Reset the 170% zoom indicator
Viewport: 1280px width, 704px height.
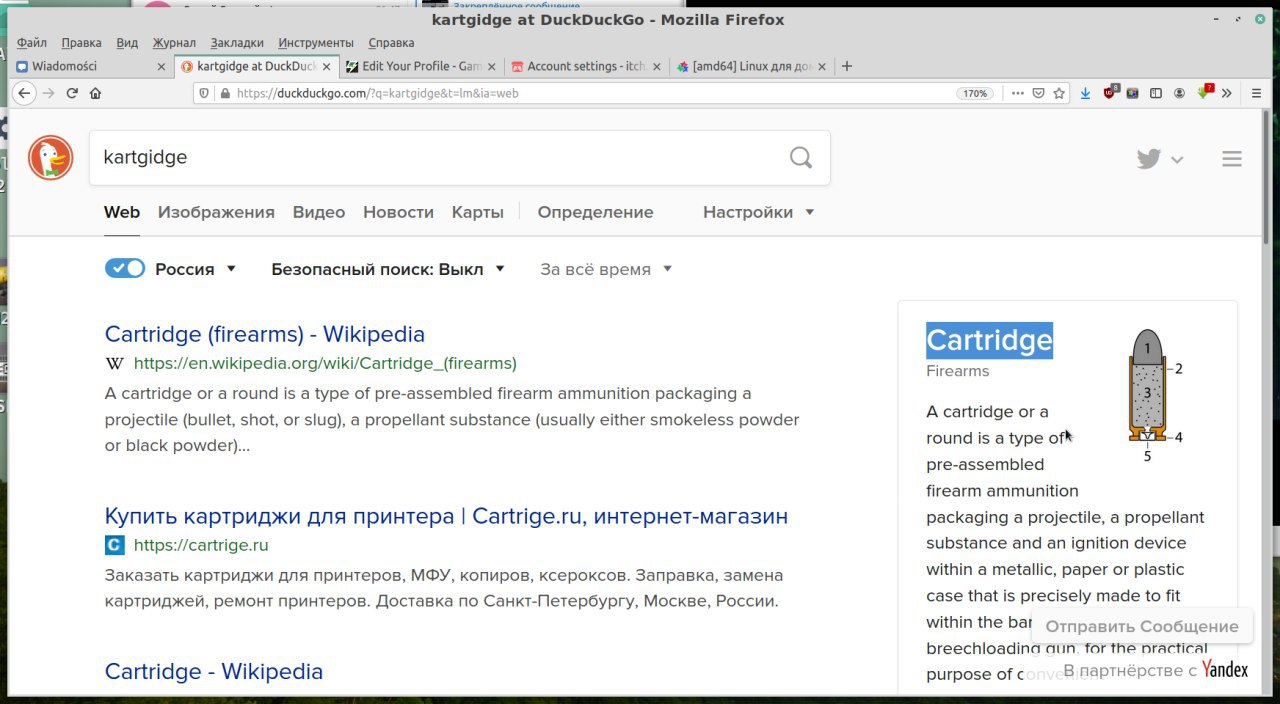point(975,93)
